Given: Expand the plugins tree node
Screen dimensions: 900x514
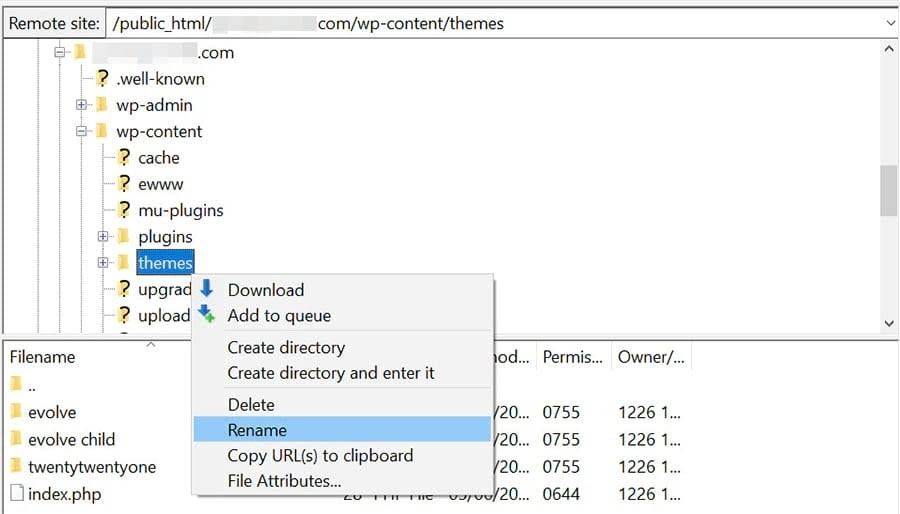Looking at the screenshot, I should pos(103,236).
